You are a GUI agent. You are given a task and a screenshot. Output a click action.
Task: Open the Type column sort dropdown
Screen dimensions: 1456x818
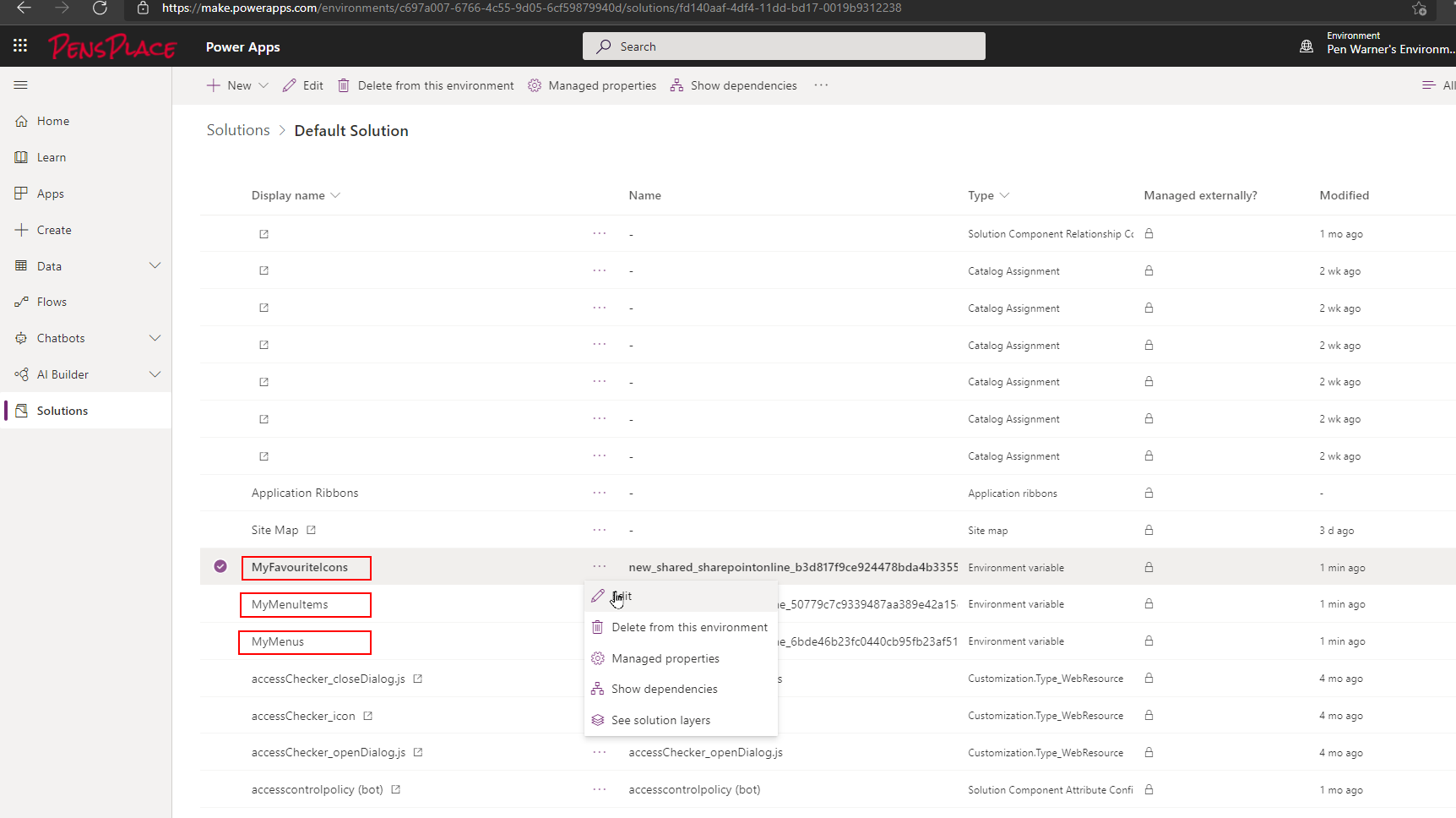point(1004,195)
